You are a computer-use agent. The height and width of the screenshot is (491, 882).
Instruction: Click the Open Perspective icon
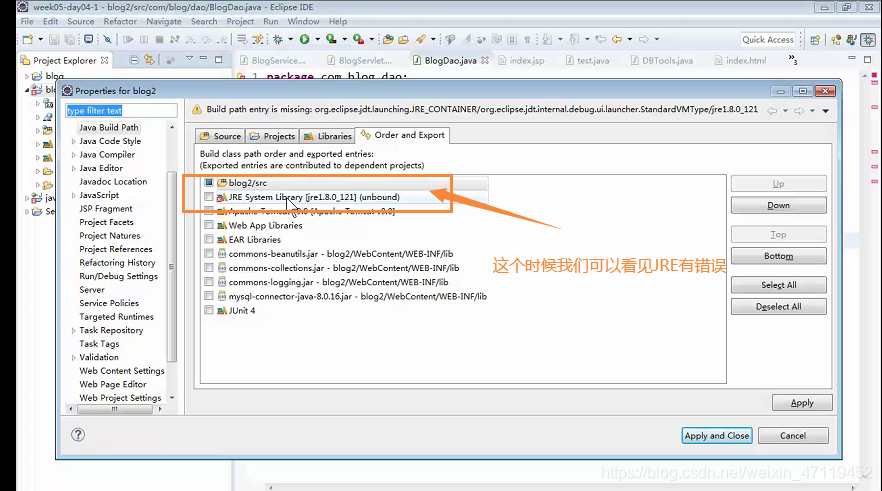tap(815, 40)
